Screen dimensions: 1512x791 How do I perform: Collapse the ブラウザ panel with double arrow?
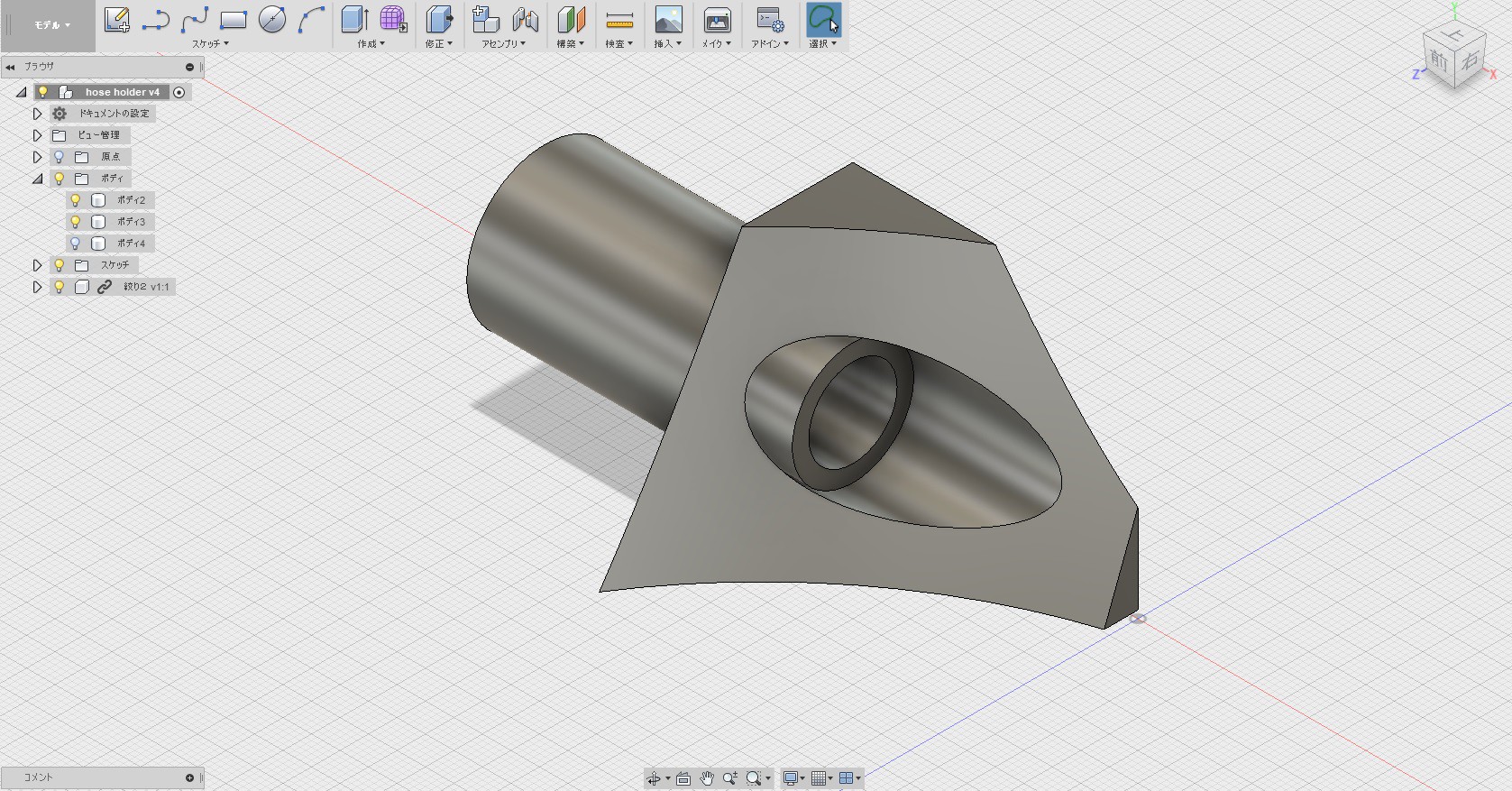click(10, 67)
